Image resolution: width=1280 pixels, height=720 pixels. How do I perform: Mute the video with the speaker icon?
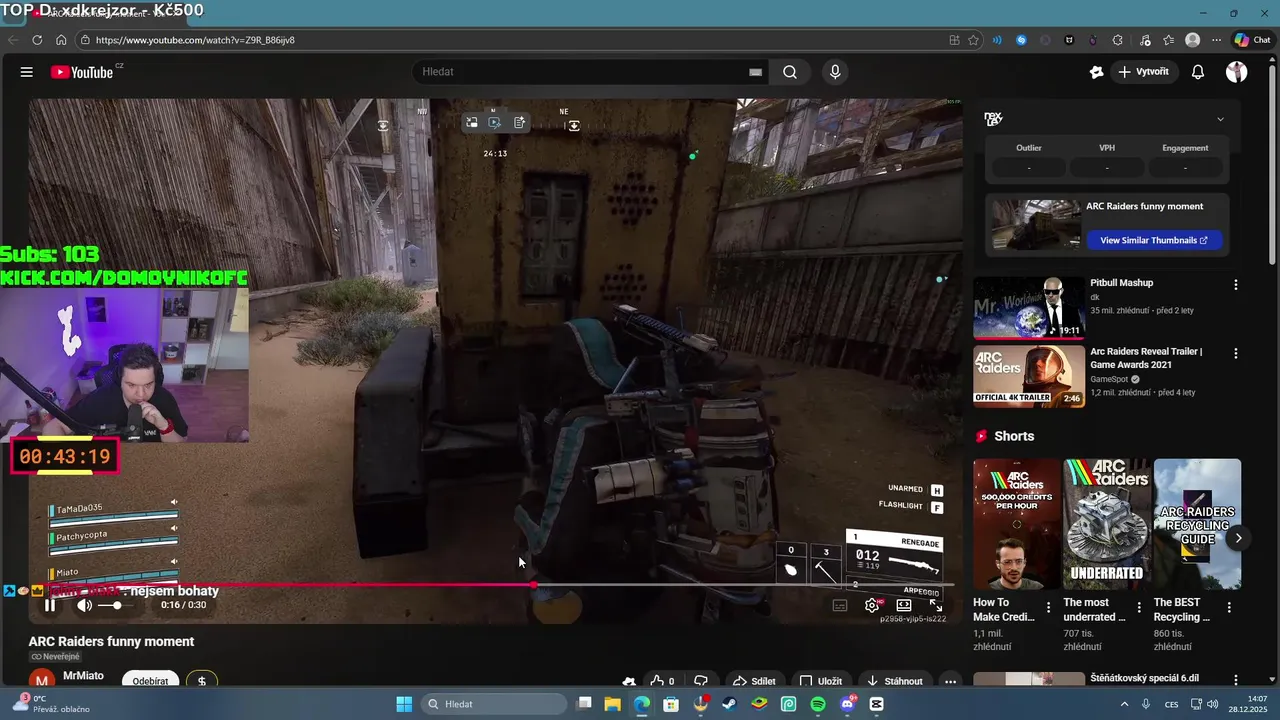tap(84, 605)
